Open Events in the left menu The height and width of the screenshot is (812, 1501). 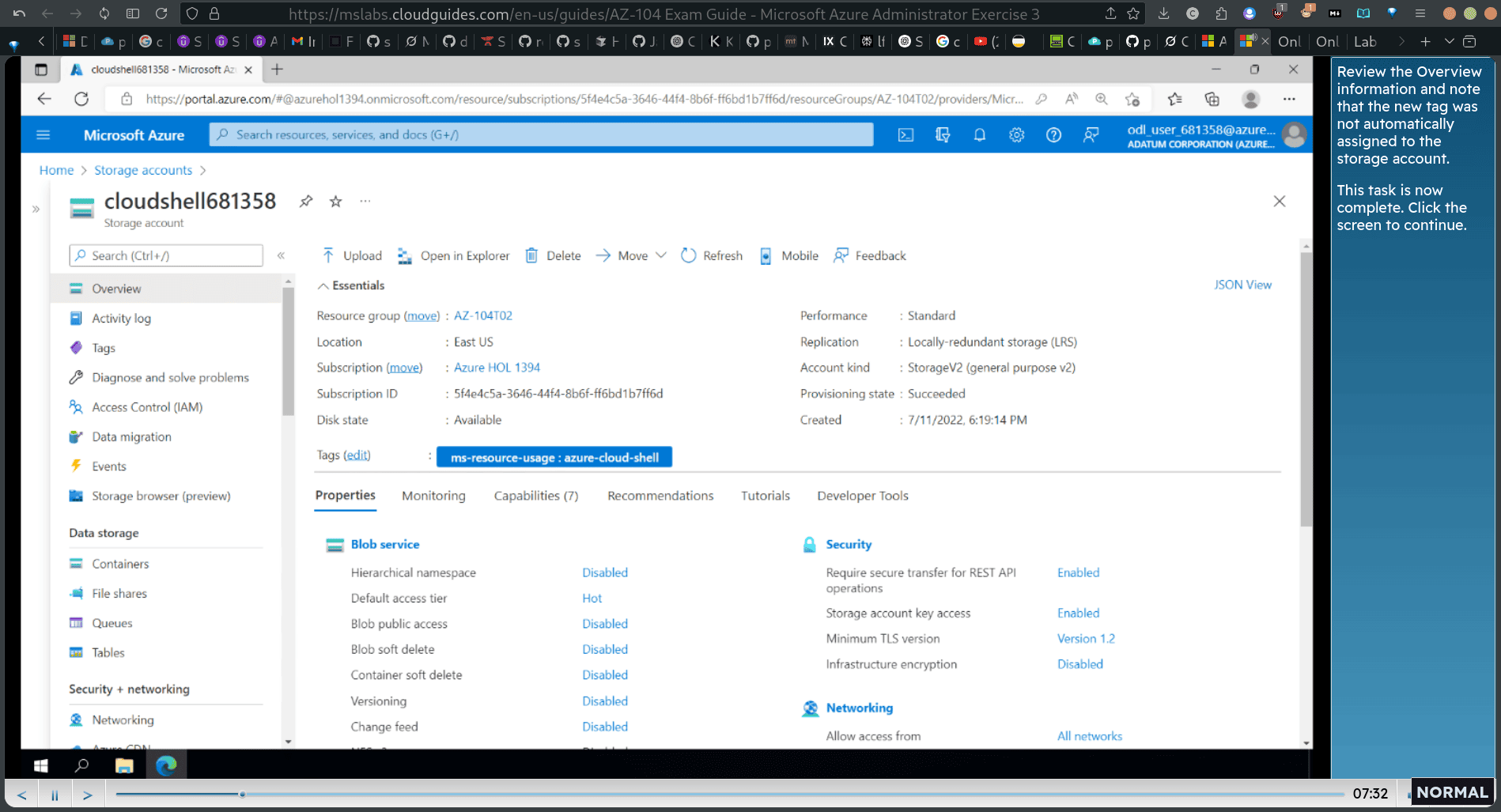point(166,466)
